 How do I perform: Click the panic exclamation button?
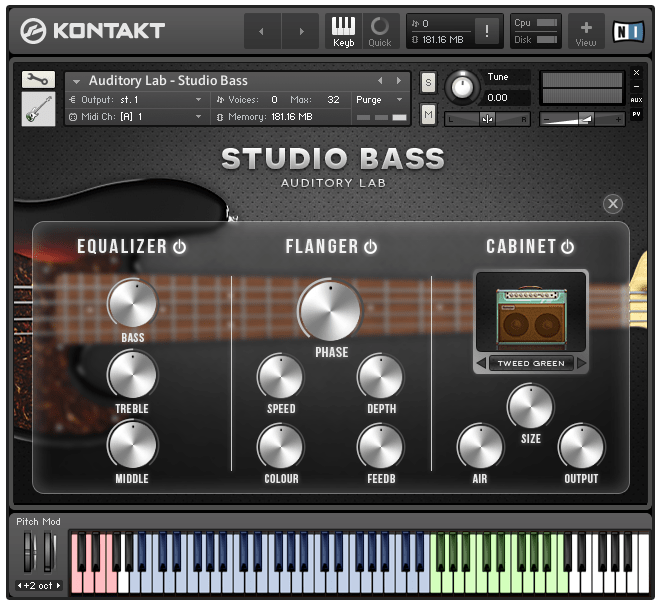[487, 31]
